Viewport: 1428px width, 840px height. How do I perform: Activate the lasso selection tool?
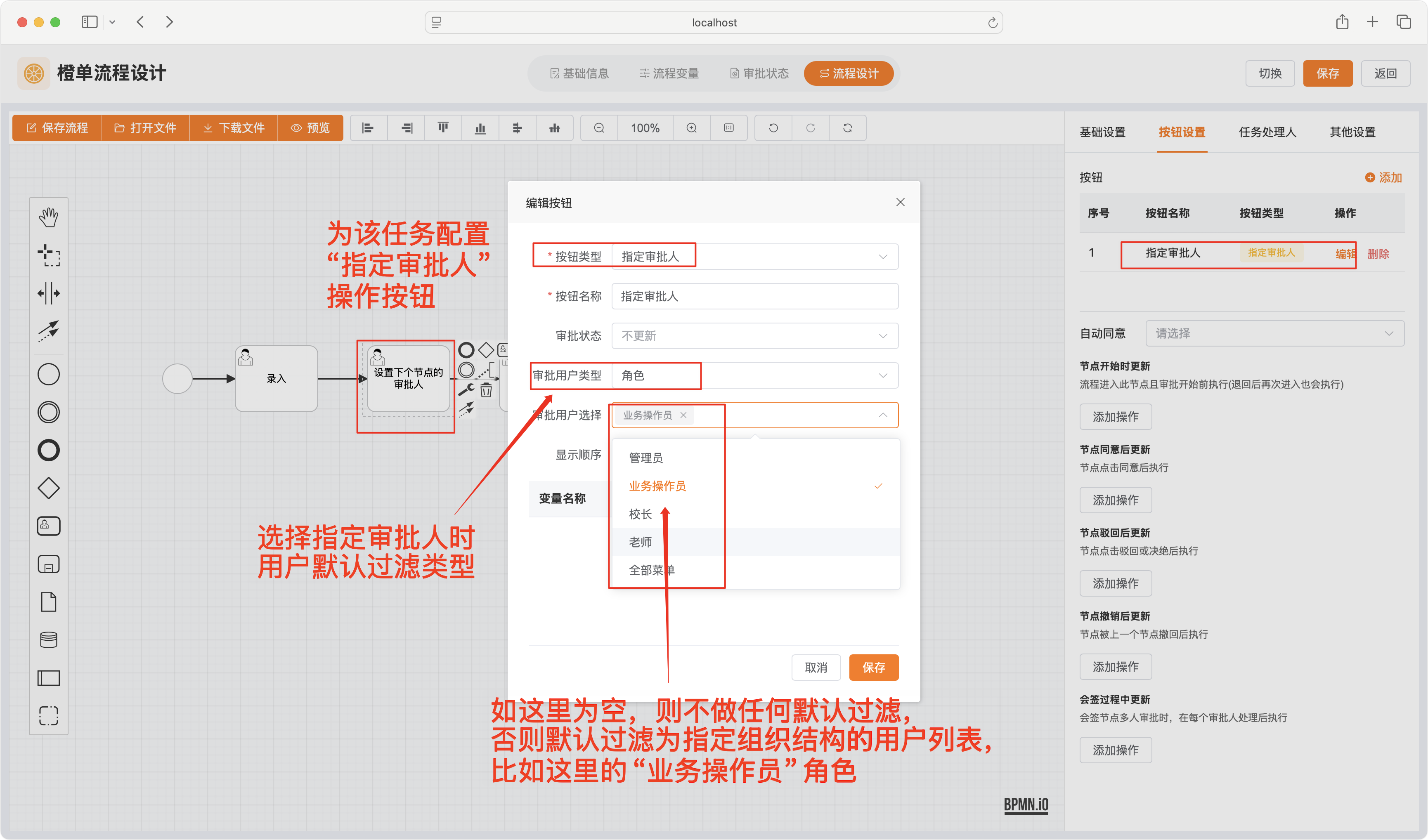(x=48, y=255)
